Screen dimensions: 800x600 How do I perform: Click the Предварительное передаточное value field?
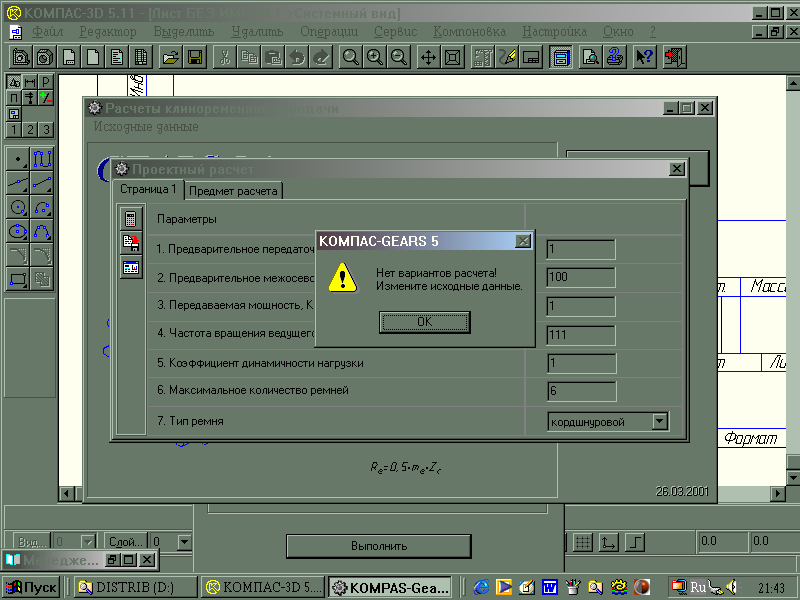[x=581, y=249]
